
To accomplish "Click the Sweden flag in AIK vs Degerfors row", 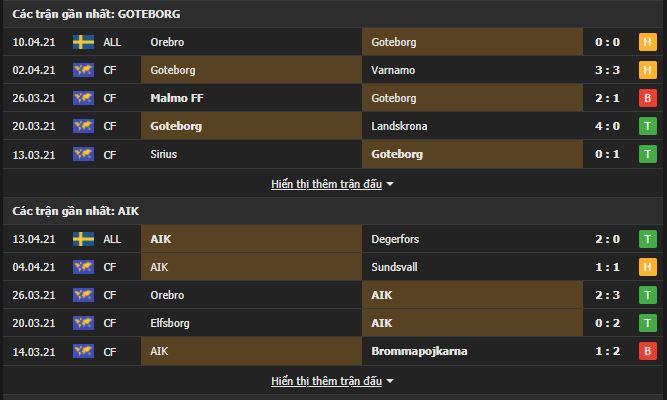I will pos(83,239).
